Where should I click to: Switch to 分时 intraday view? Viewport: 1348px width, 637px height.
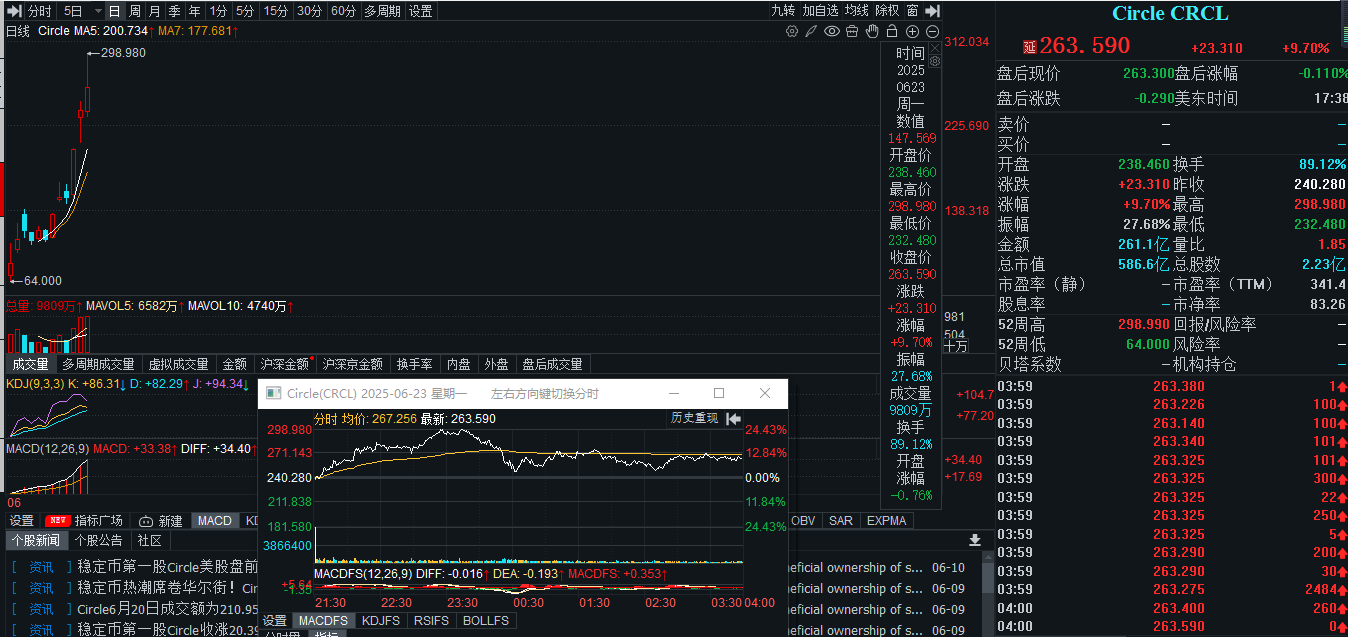pyautogui.click(x=39, y=11)
